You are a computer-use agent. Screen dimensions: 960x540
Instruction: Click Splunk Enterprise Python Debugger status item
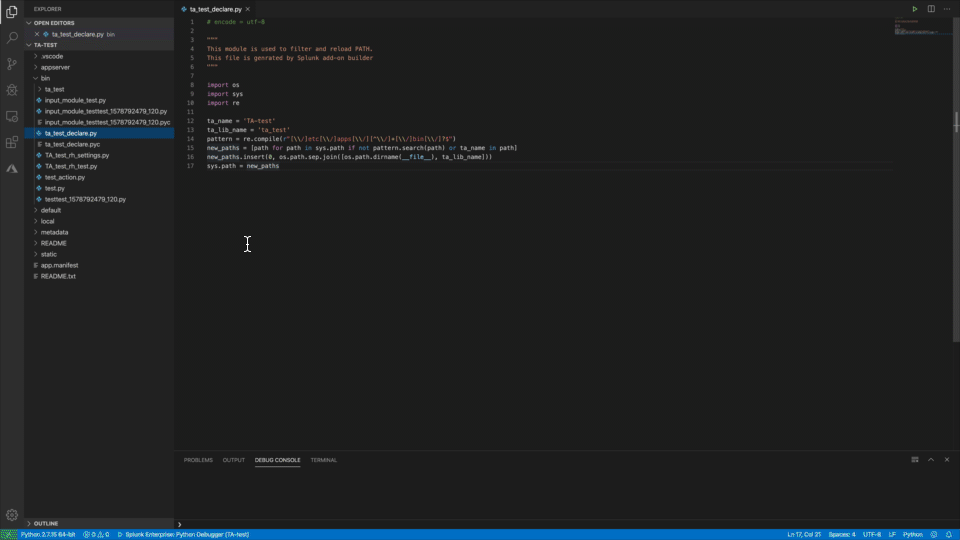point(183,535)
